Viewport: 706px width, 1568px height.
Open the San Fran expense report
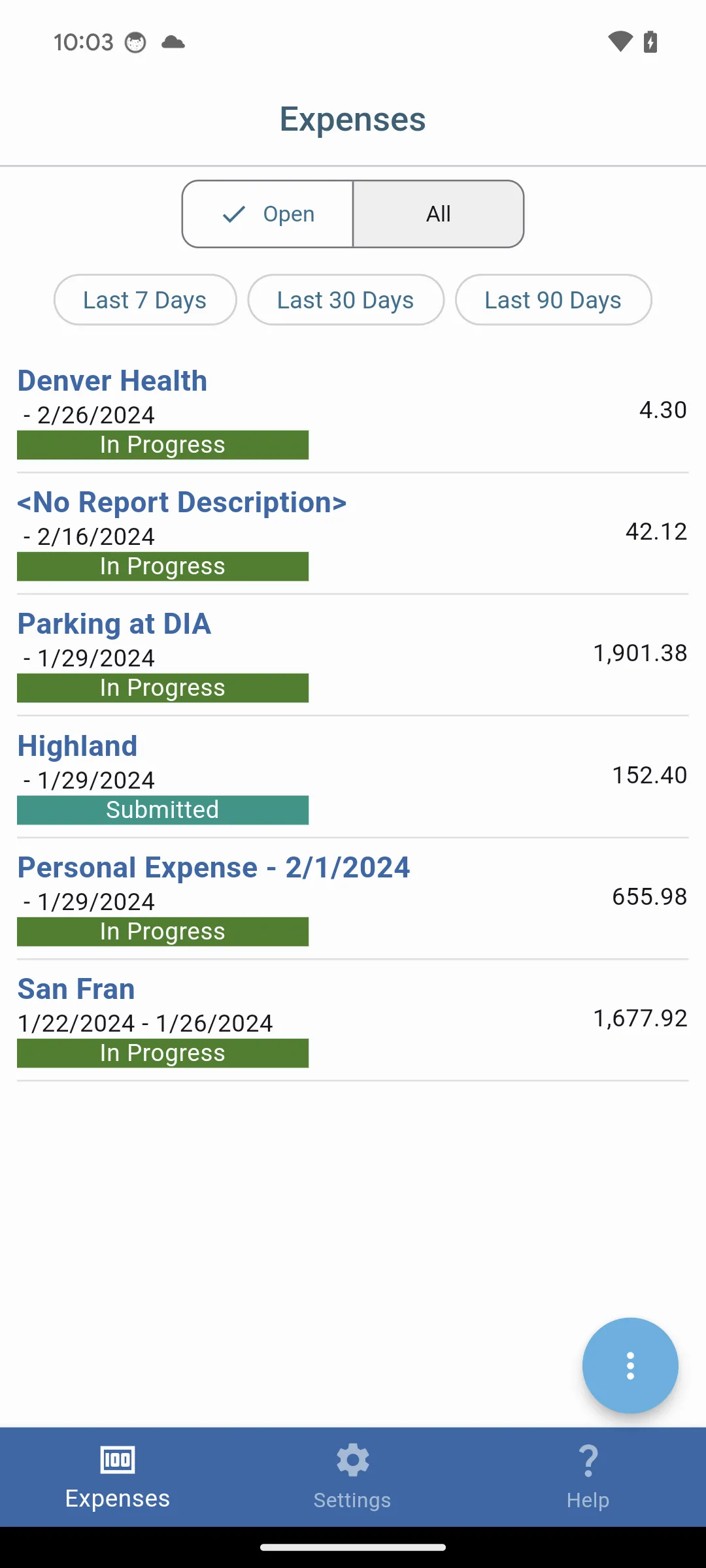pos(76,989)
